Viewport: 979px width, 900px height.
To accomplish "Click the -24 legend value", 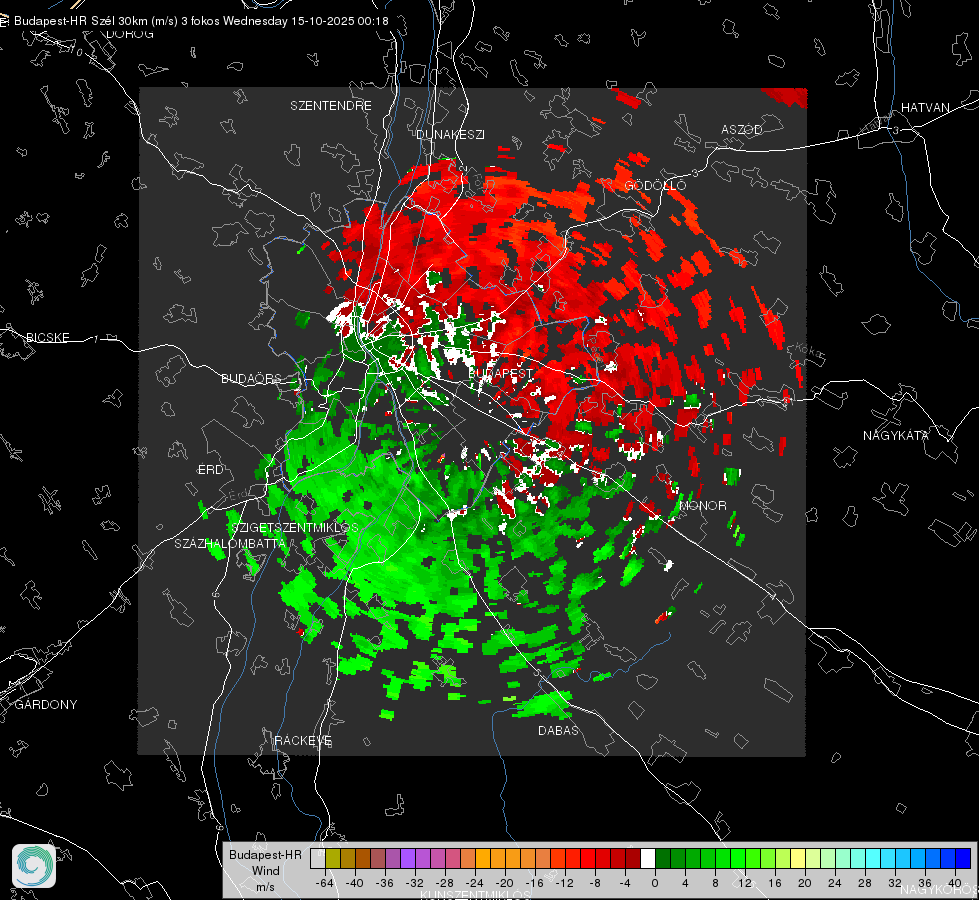I will 475,883.
